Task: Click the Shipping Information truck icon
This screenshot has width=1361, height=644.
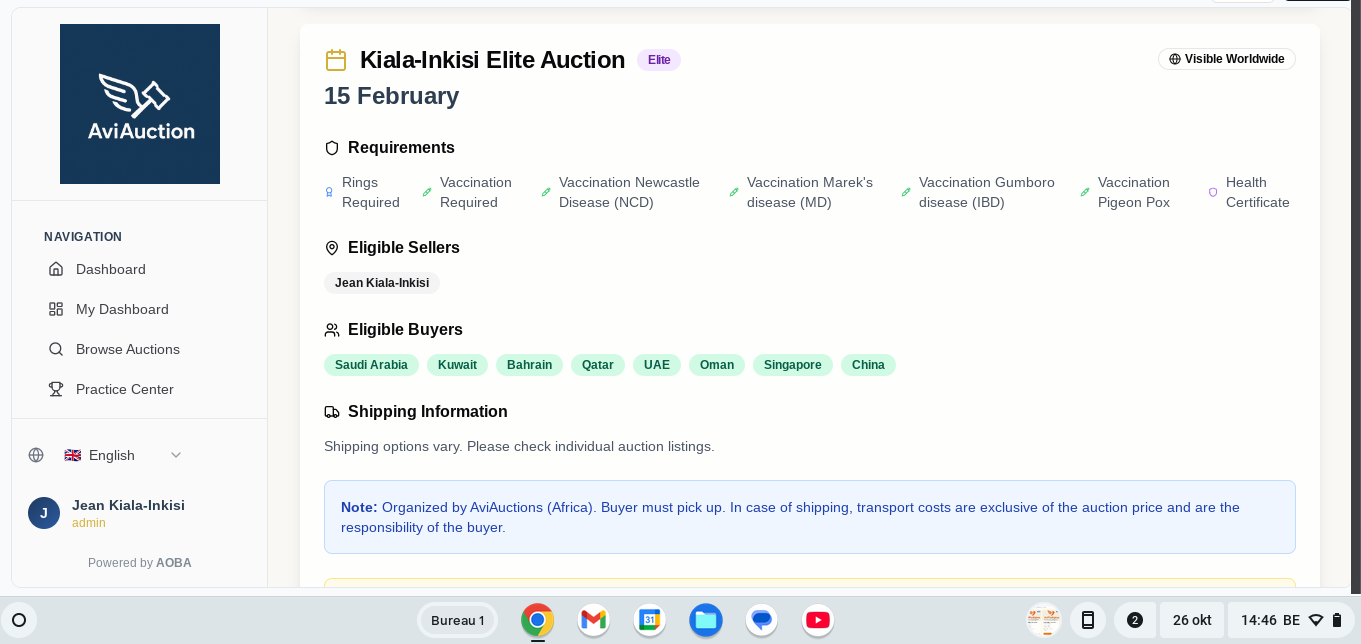Action: coord(332,412)
